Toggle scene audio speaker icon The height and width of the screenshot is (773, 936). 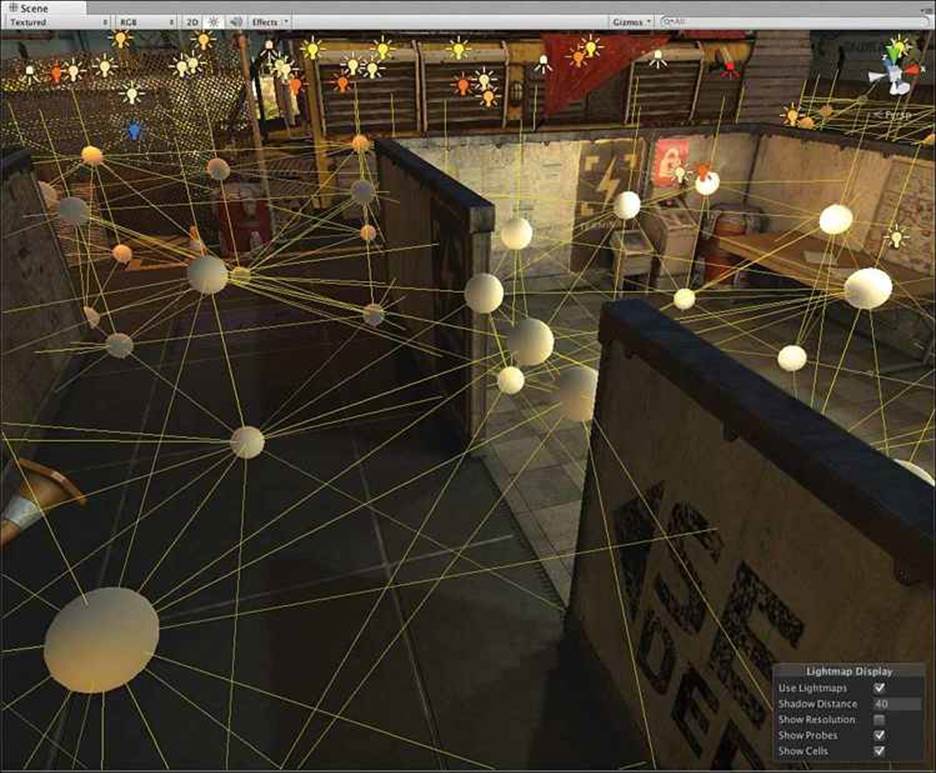[x=236, y=22]
